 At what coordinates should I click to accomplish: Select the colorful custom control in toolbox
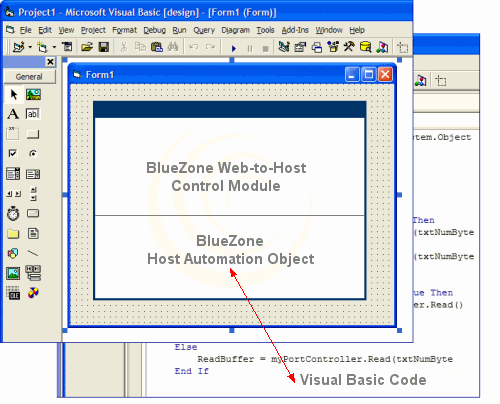33,293
